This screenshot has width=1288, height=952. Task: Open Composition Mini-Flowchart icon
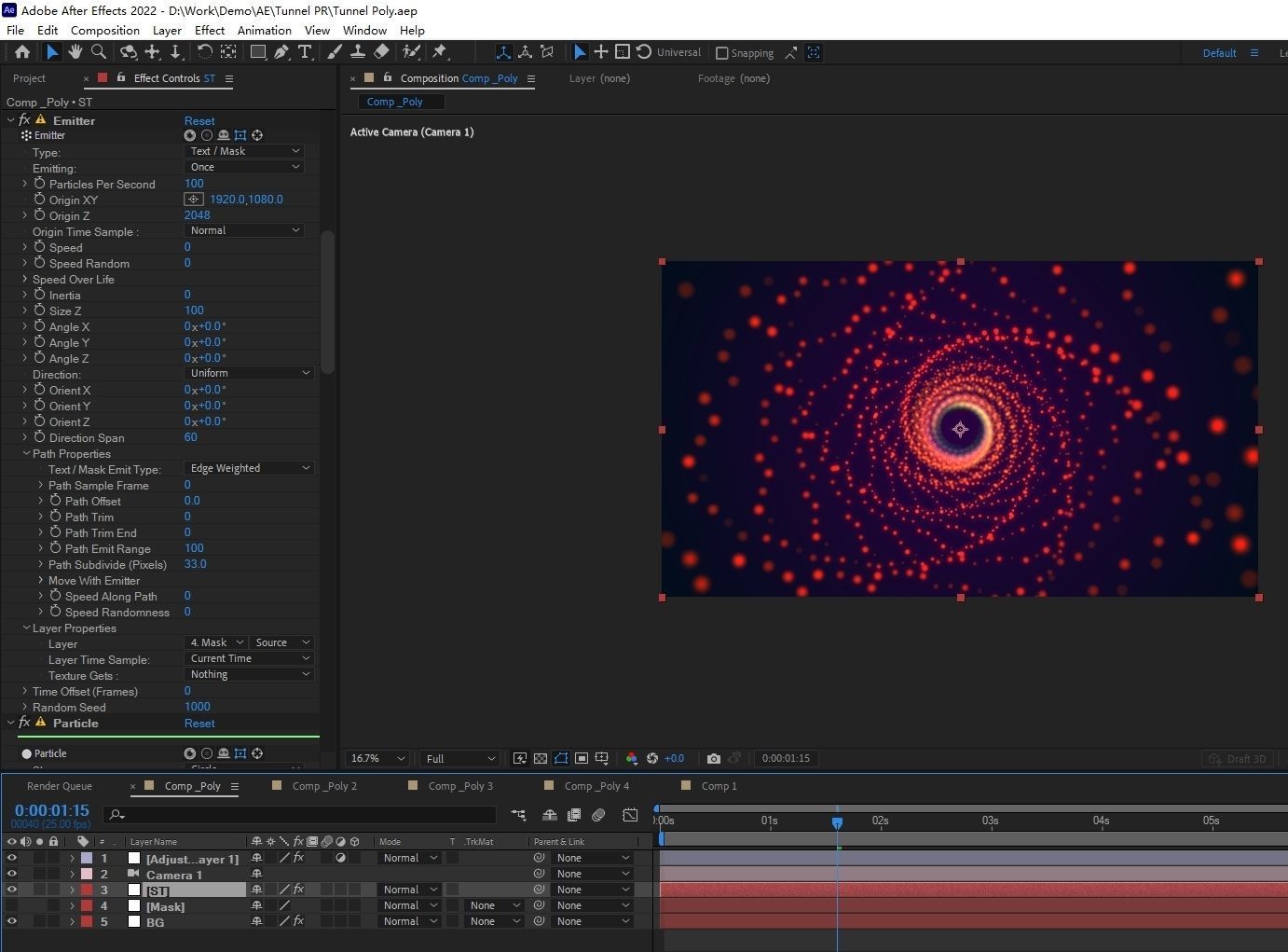518,815
